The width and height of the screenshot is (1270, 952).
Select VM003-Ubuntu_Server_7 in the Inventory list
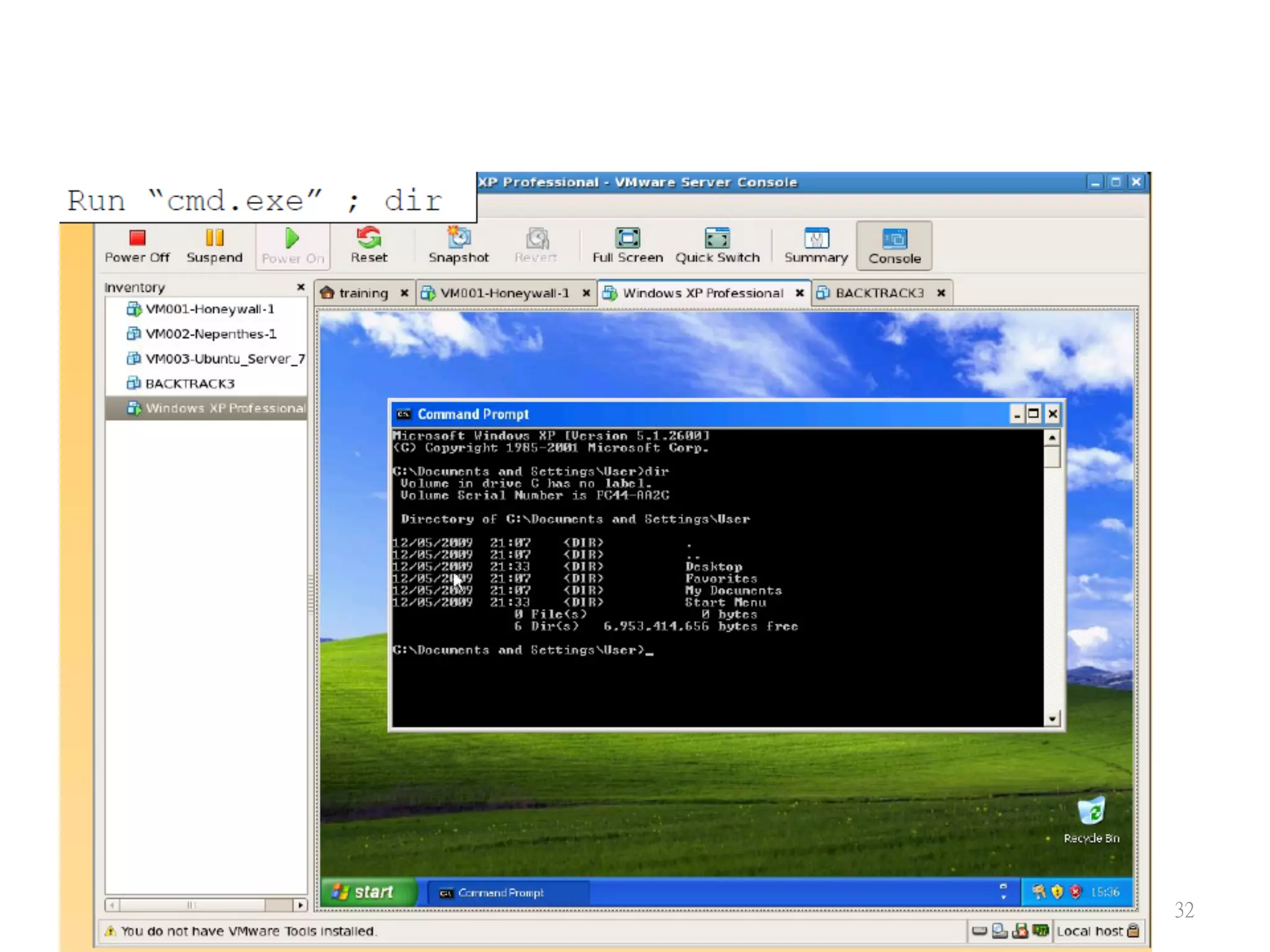pyautogui.click(x=224, y=359)
